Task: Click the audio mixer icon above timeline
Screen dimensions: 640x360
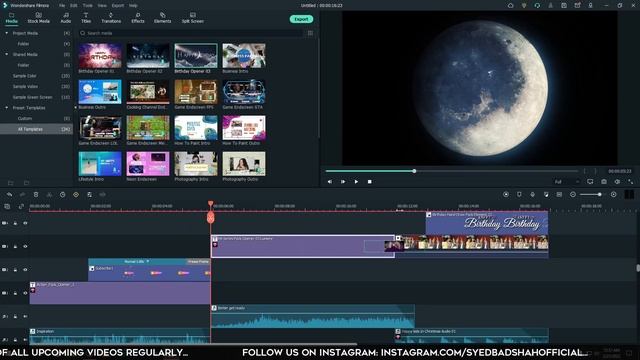Action: 546,195
